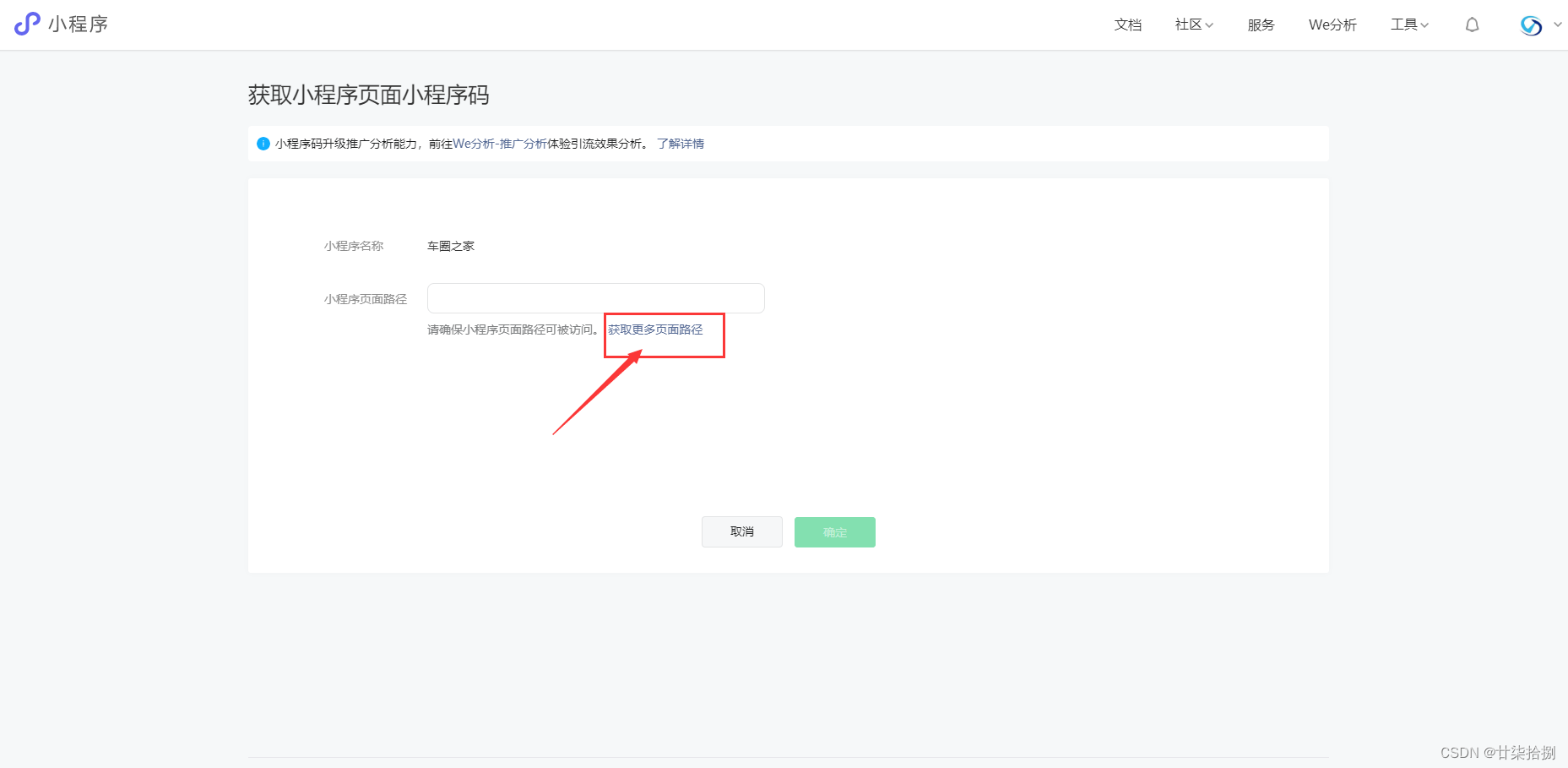Image resolution: width=1568 pixels, height=768 pixels.
Task: Open the We分析 menu item
Action: click(x=1332, y=25)
